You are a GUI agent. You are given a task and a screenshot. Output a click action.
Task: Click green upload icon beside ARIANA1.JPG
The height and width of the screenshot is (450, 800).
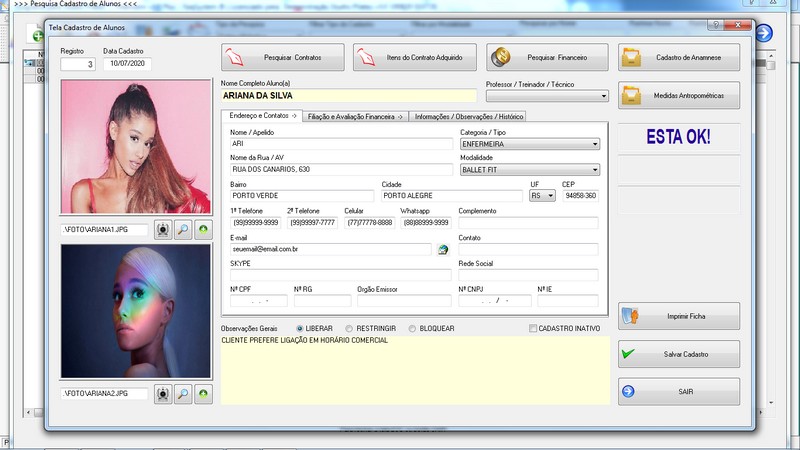pos(203,230)
